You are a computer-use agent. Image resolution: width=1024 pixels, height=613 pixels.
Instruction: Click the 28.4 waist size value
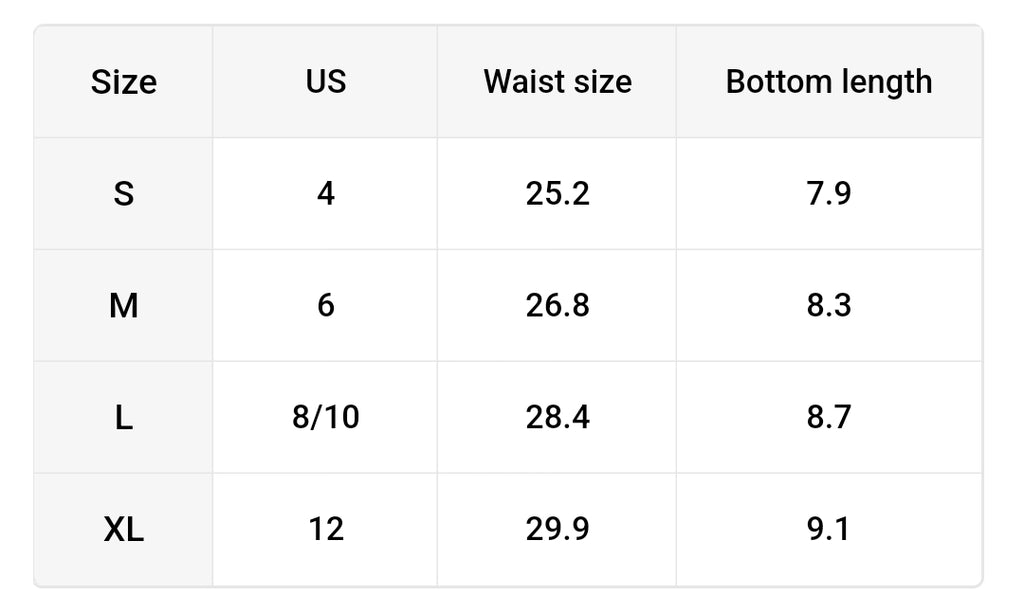pyautogui.click(x=557, y=417)
